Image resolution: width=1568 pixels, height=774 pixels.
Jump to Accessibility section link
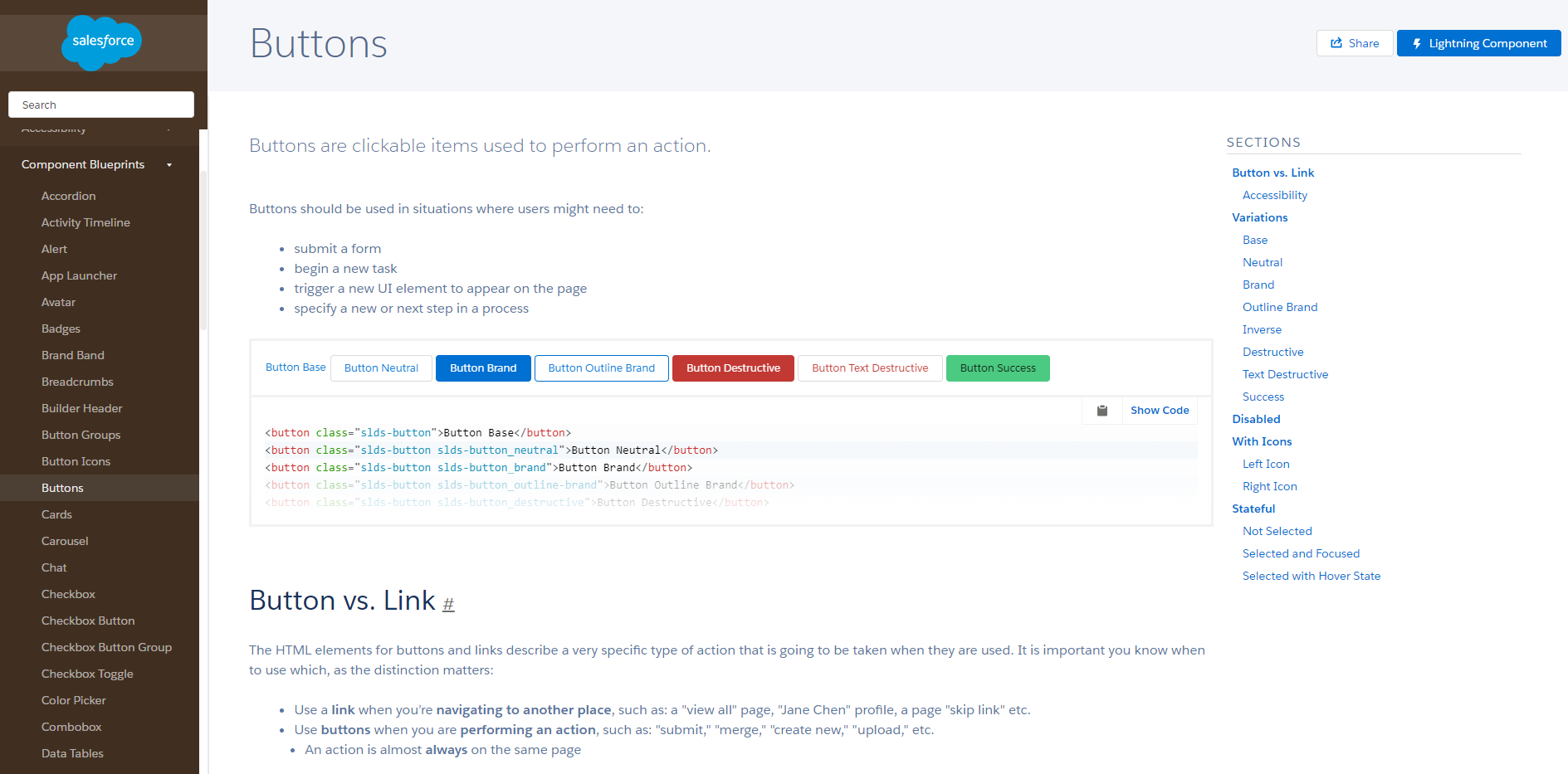[x=1275, y=195]
